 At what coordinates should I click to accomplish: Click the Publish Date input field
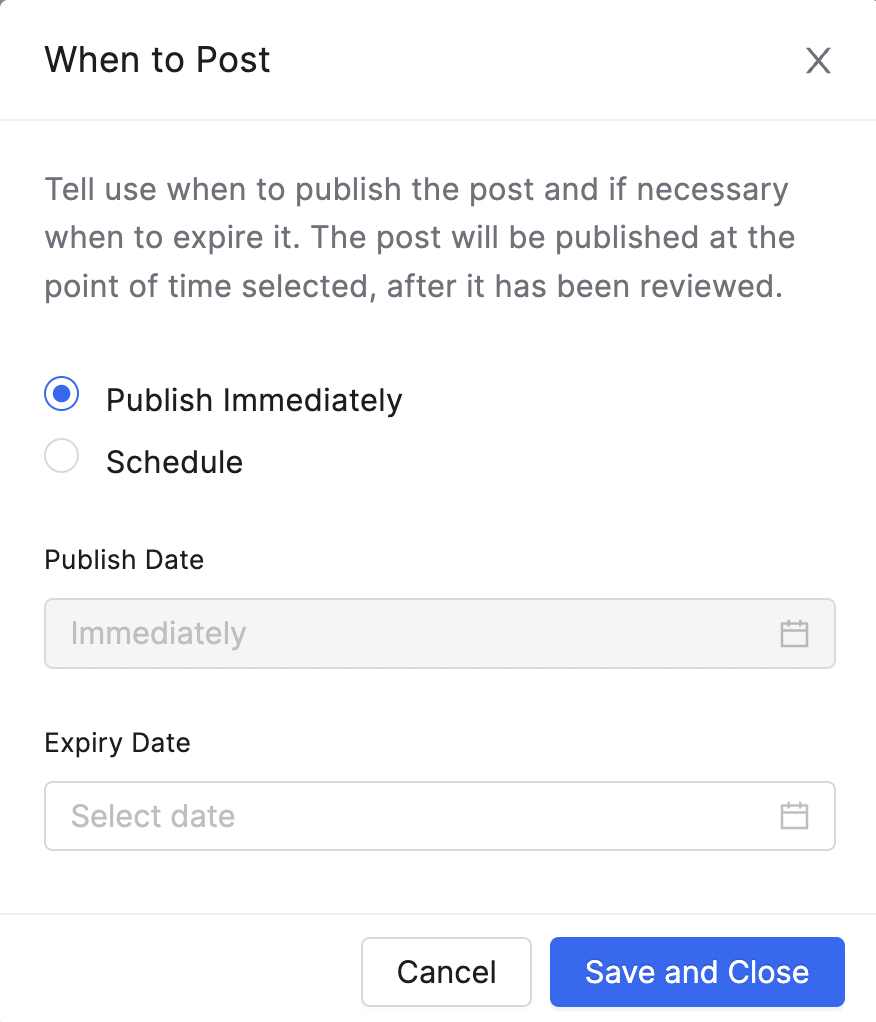[440, 634]
